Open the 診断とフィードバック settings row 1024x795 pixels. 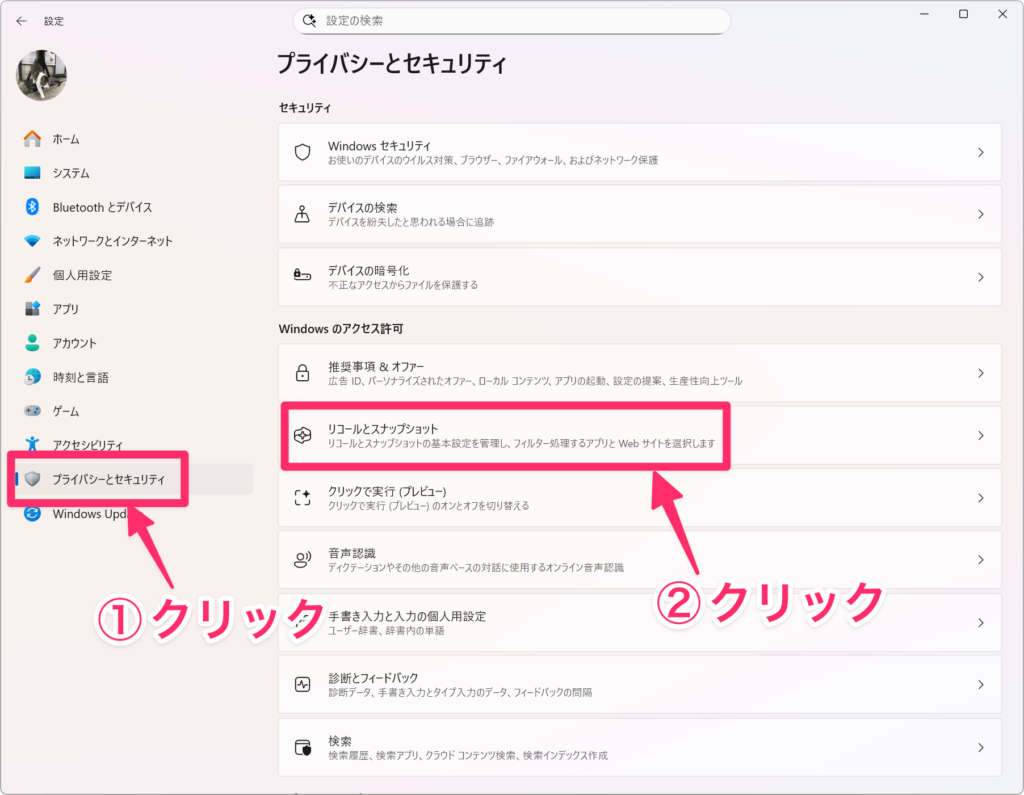(x=640, y=685)
